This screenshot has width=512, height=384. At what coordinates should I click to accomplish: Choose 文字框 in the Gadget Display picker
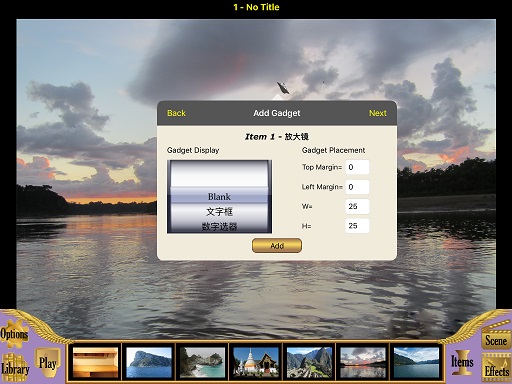click(x=219, y=212)
